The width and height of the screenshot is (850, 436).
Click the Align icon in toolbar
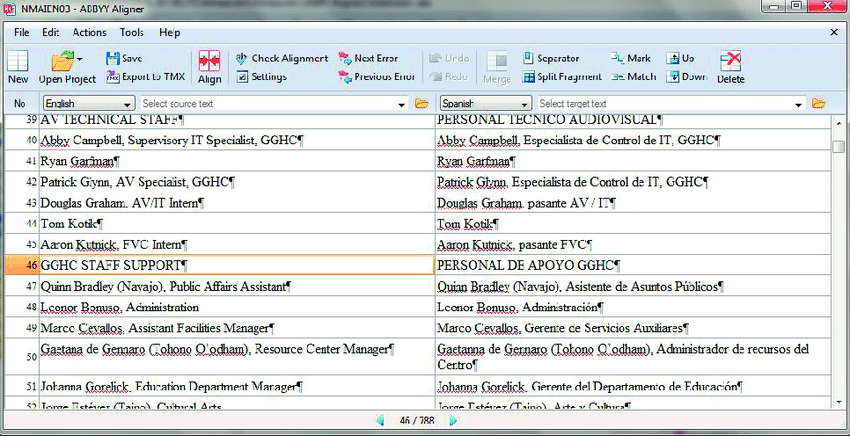pyautogui.click(x=209, y=66)
